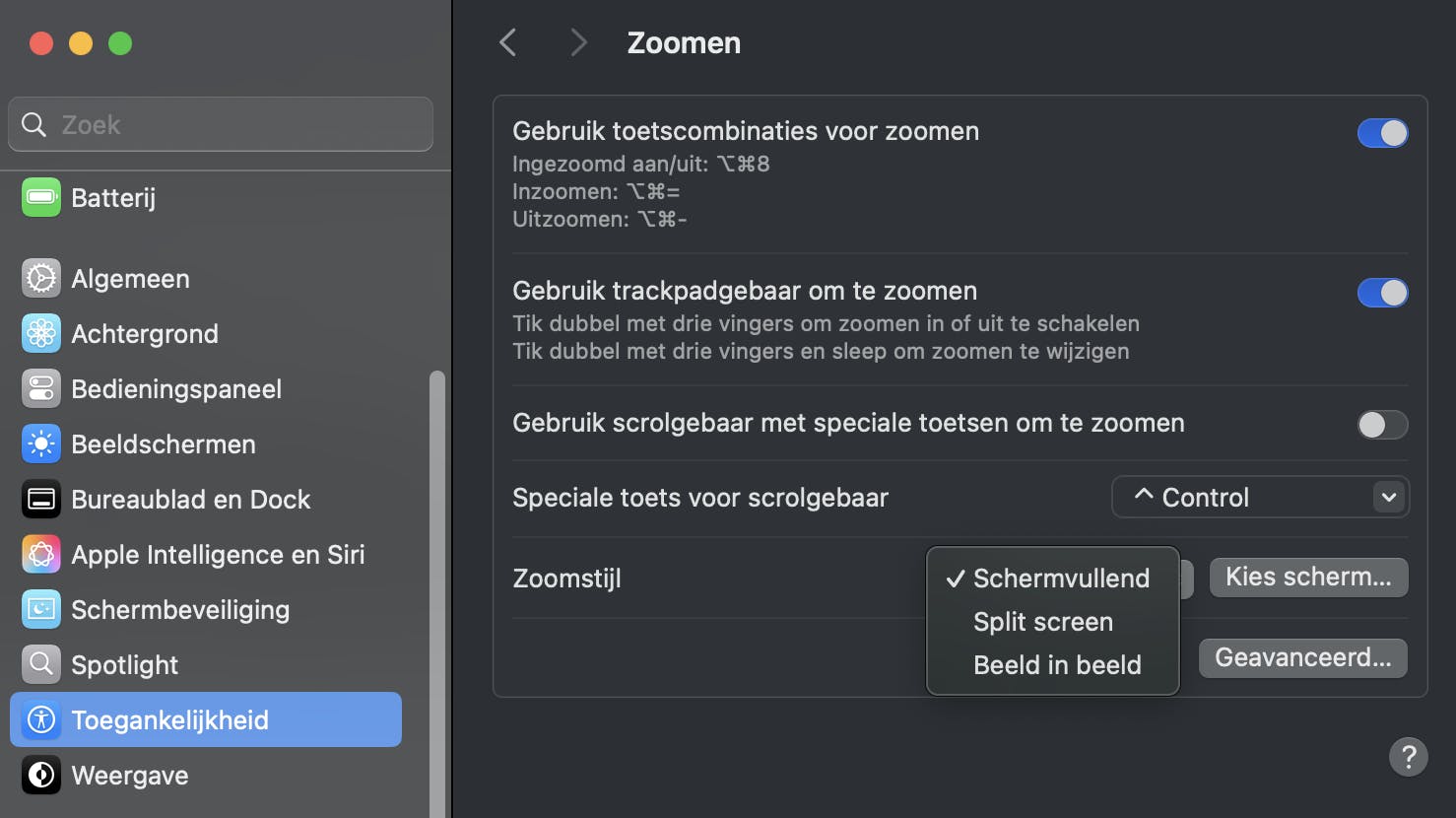Disable Gebruik toetscombinaties voor zoomen
Viewport: 1456px width, 818px height.
pyautogui.click(x=1382, y=133)
